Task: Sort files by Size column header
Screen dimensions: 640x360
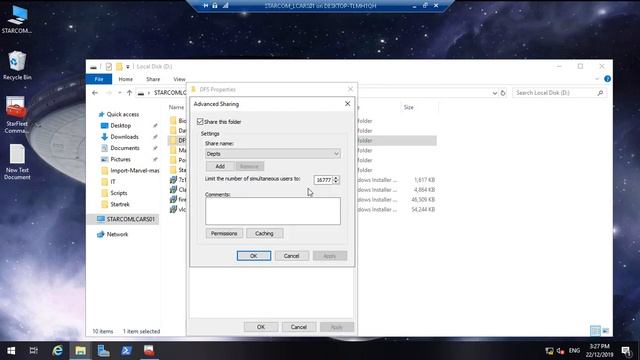Action: click(409, 107)
